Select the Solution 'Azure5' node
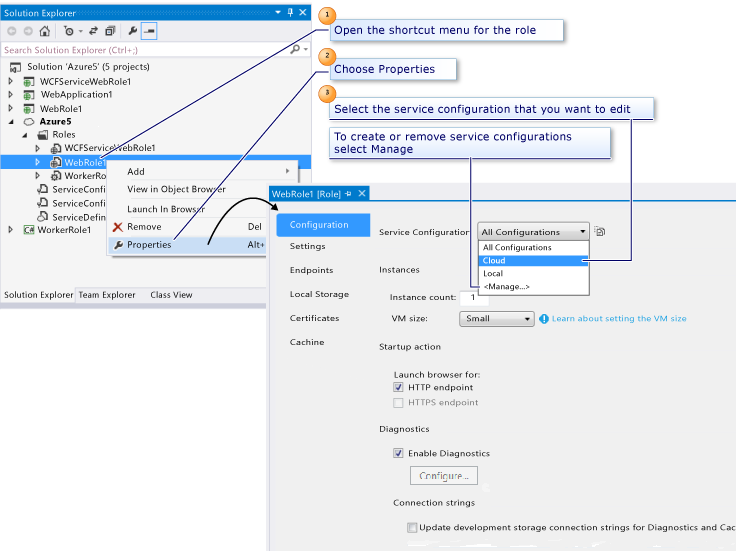 click(x=88, y=67)
